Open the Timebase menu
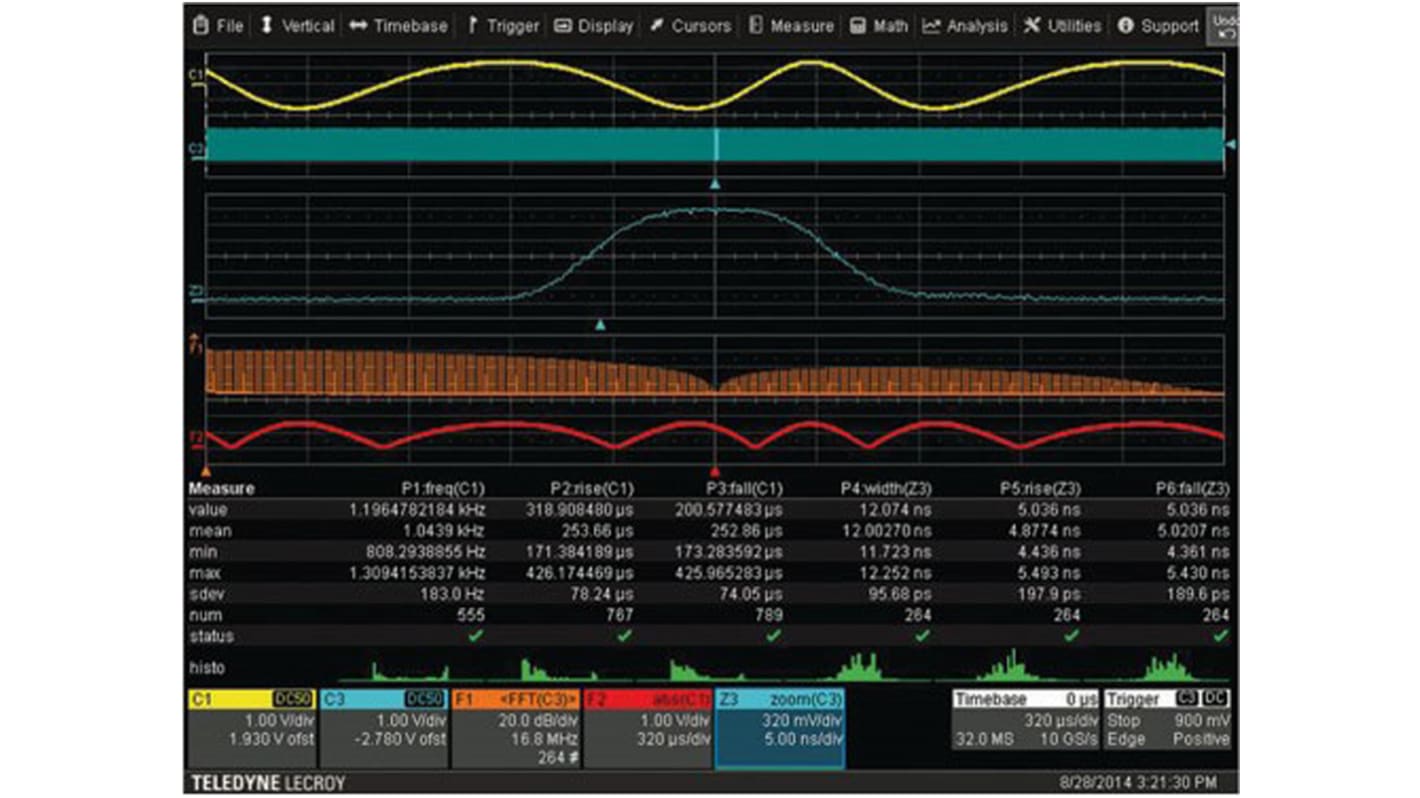Screen dimensions: 1420x798 pos(398,26)
